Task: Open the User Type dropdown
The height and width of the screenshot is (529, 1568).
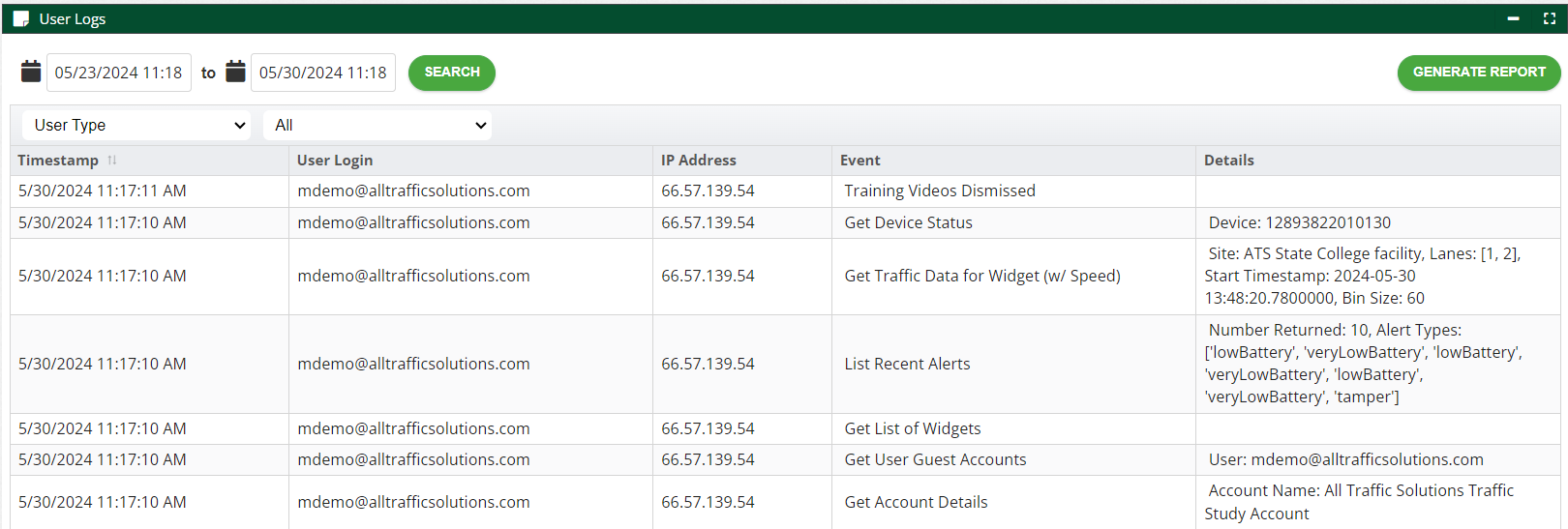Action: (x=136, y=125)
